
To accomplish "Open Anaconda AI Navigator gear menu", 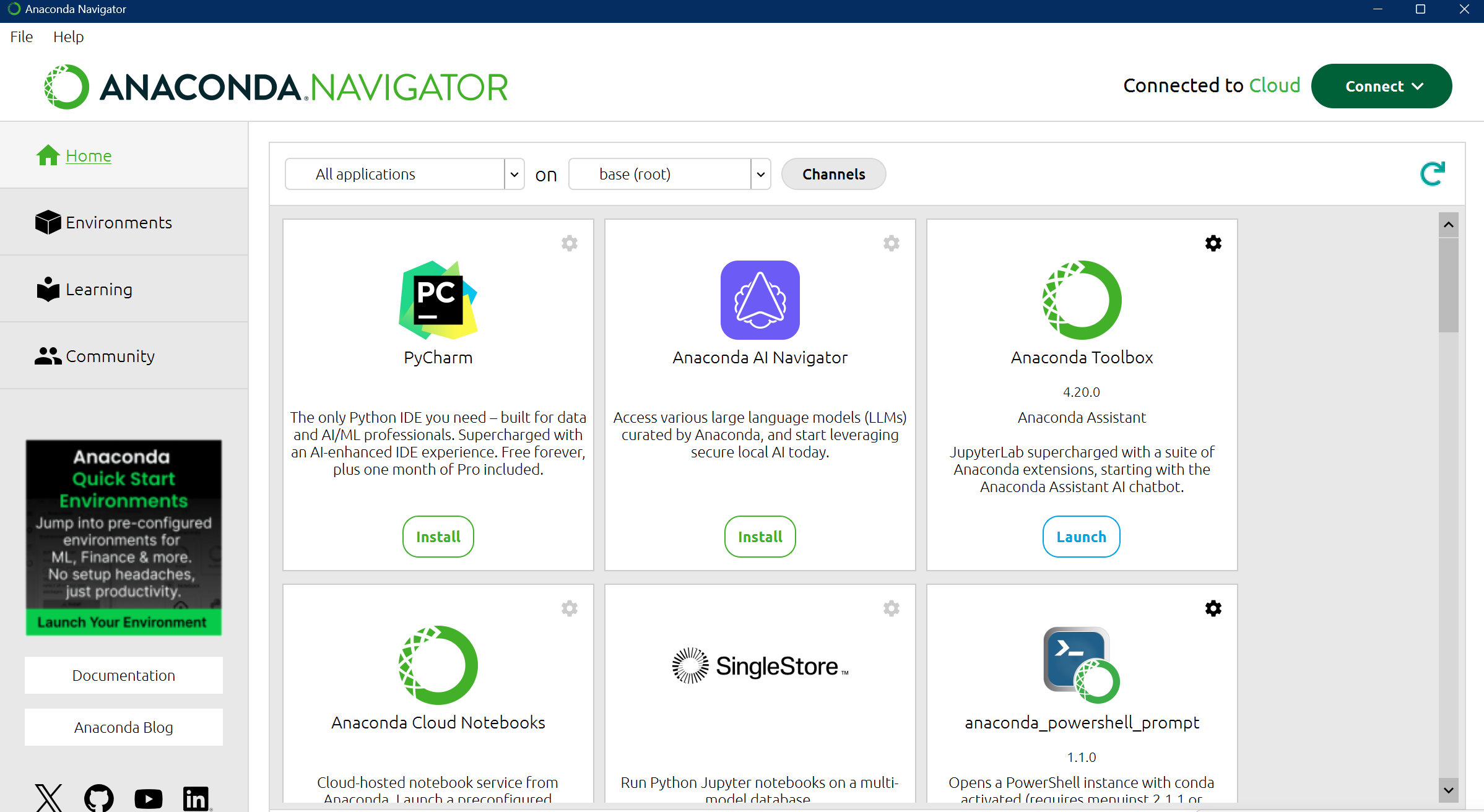I will [891, 243].
